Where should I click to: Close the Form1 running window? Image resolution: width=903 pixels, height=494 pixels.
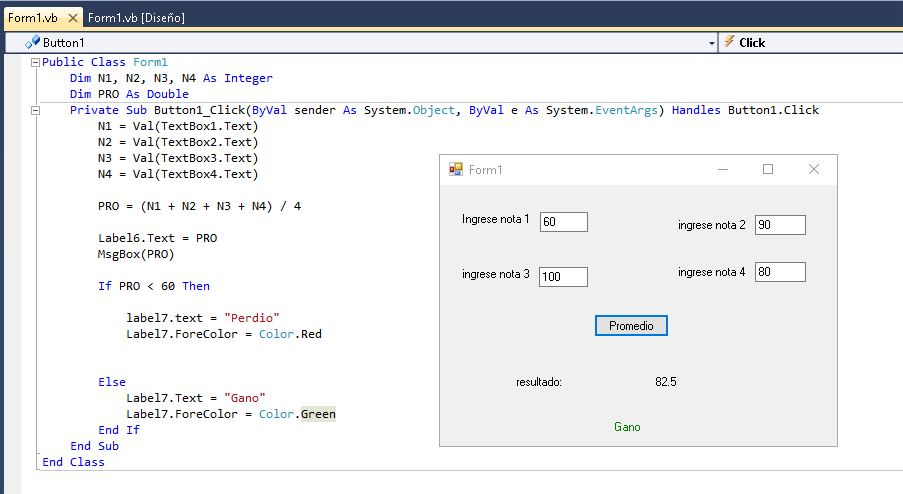[814, 169]
